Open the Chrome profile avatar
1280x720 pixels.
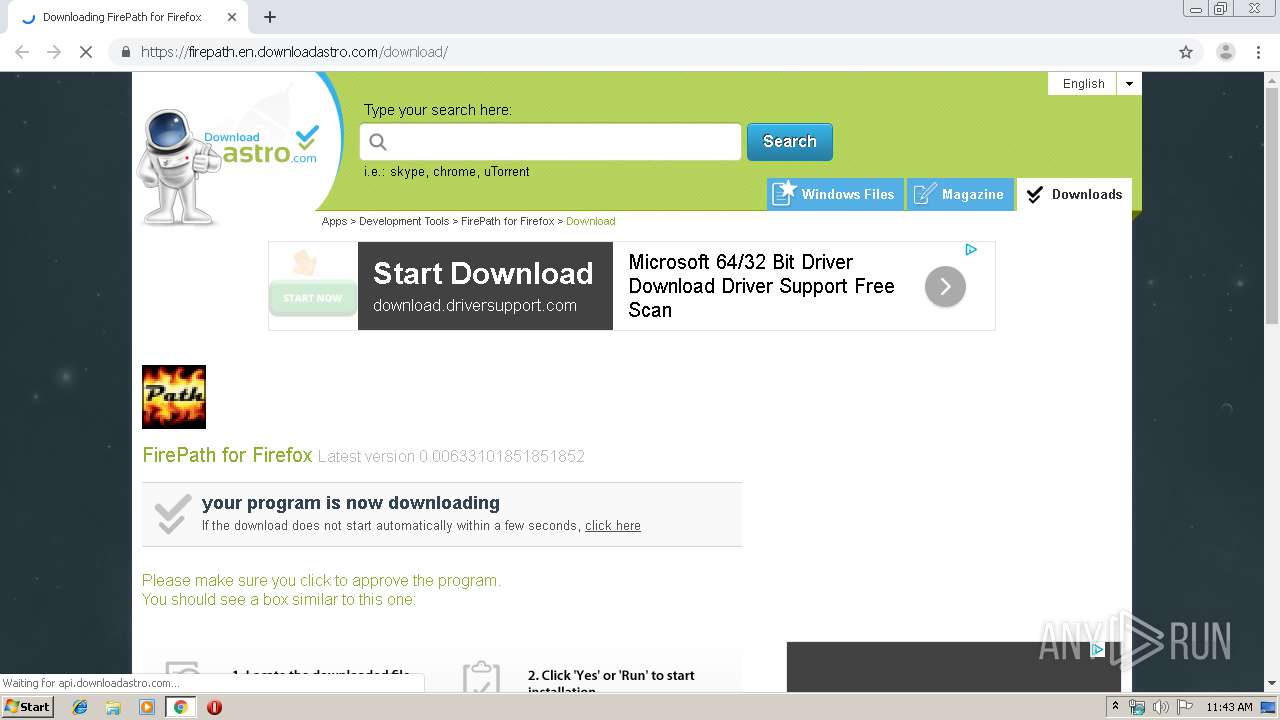(1225, 52)
